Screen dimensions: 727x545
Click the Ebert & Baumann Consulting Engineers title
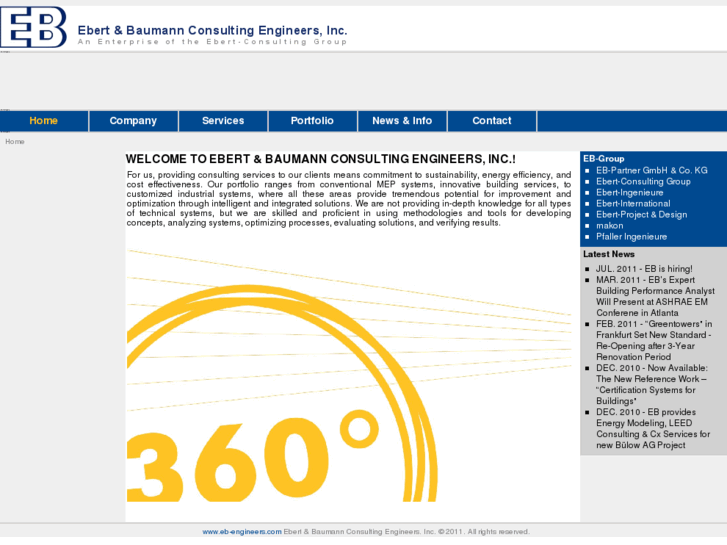[x=212, y=30]
